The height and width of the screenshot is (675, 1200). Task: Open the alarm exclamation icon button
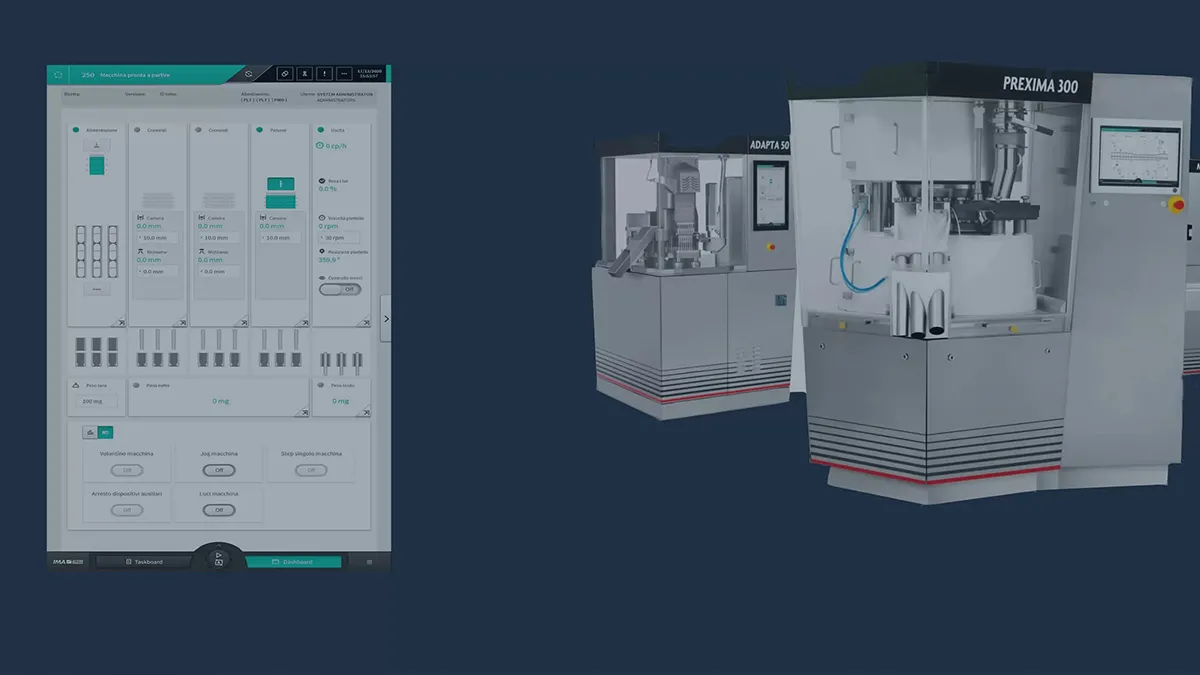[324, 74]
